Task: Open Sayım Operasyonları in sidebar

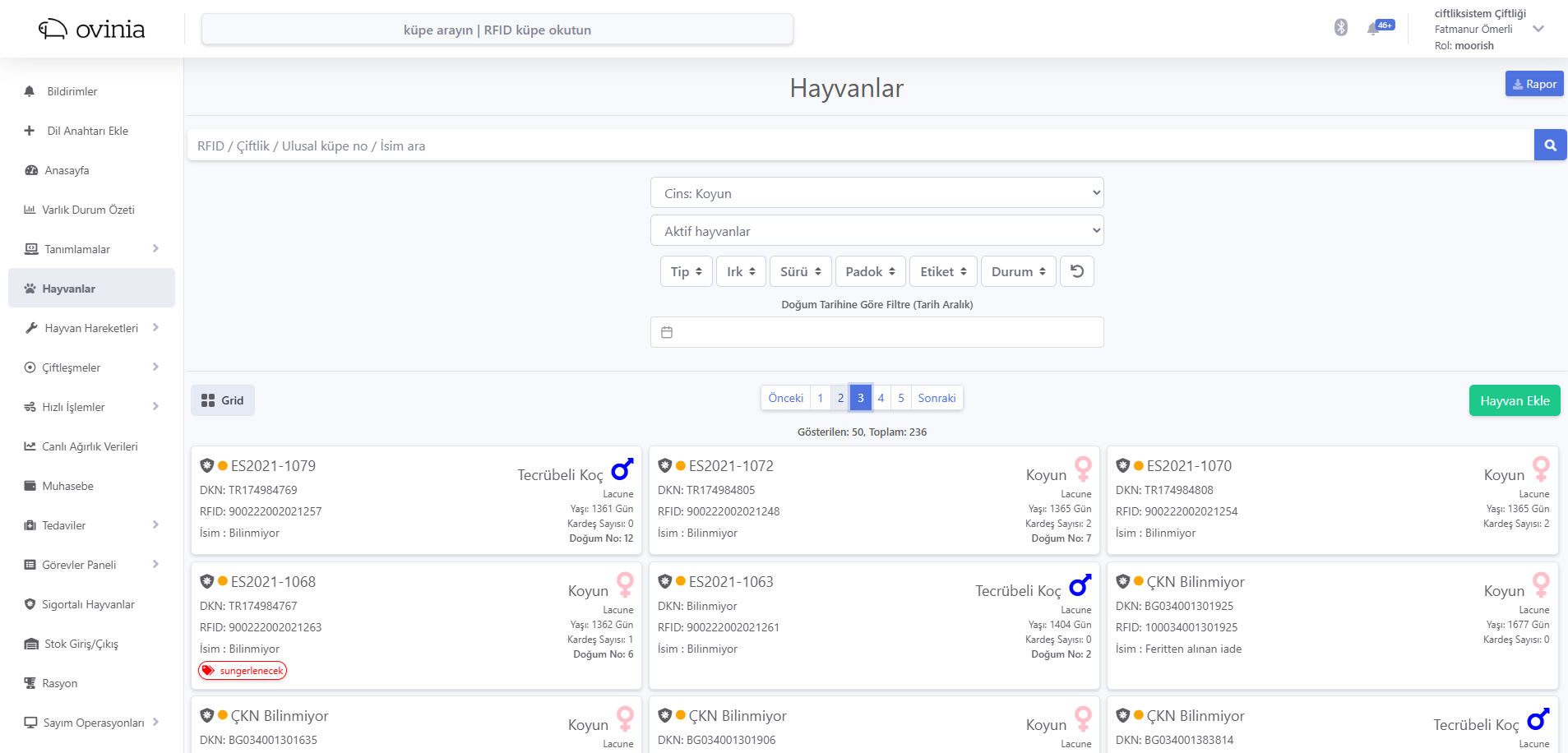Action: (92, 723)
